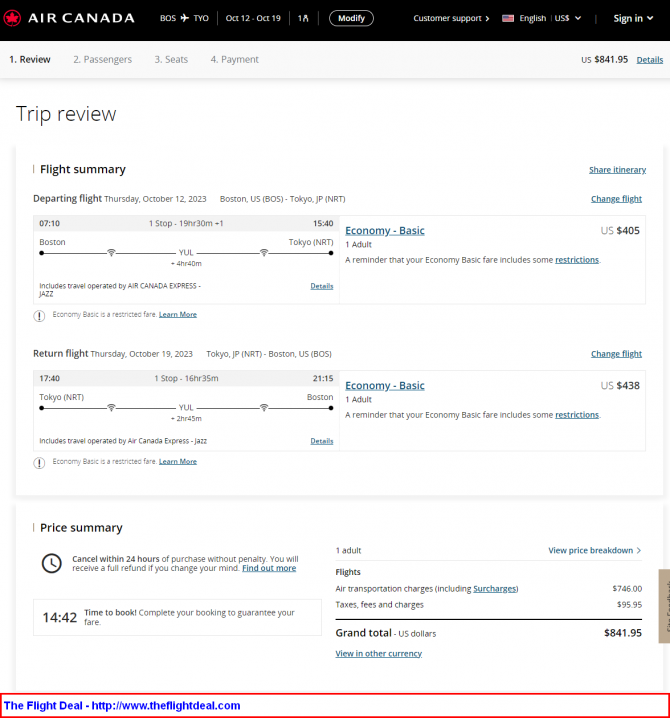Open Details link in return flight card
Image resolution: width=670 pixels, height=718 pixels.
click(321, 441)
